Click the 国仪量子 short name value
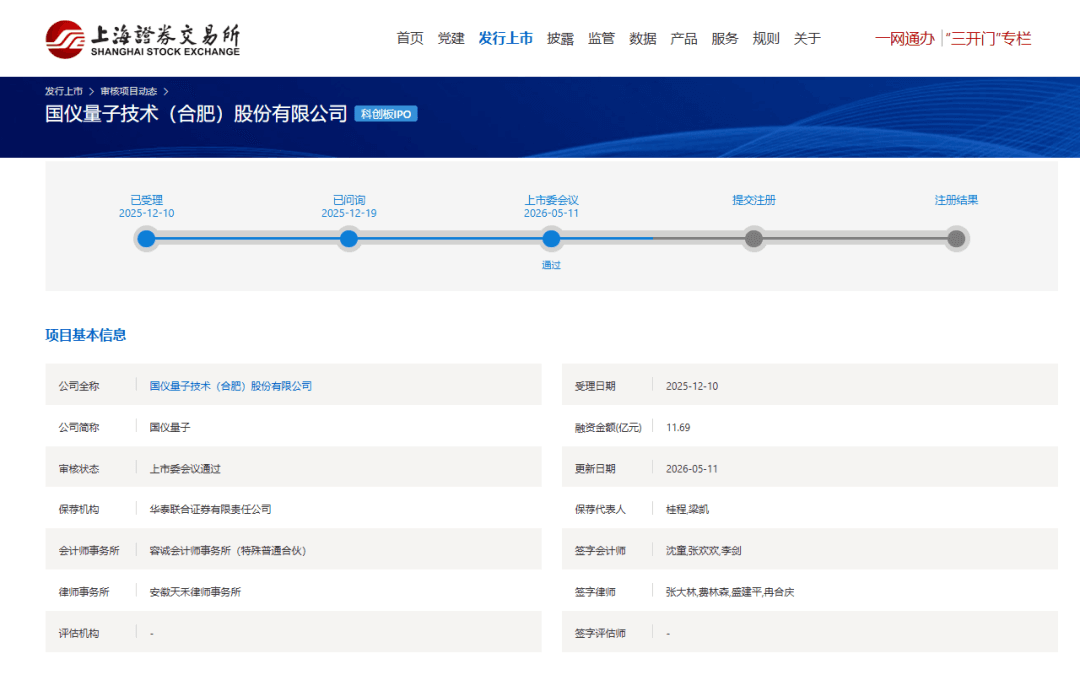This screenshot has width=1080, height=675. point(170,427)
